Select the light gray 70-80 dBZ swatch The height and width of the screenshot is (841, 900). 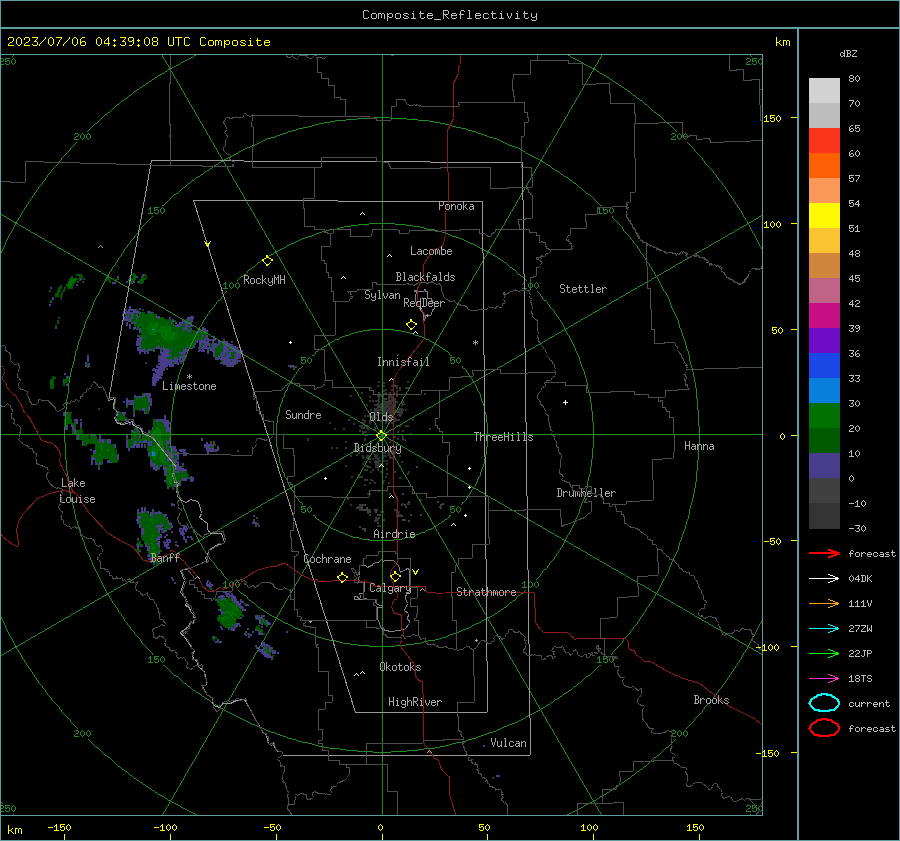(824, 91)
